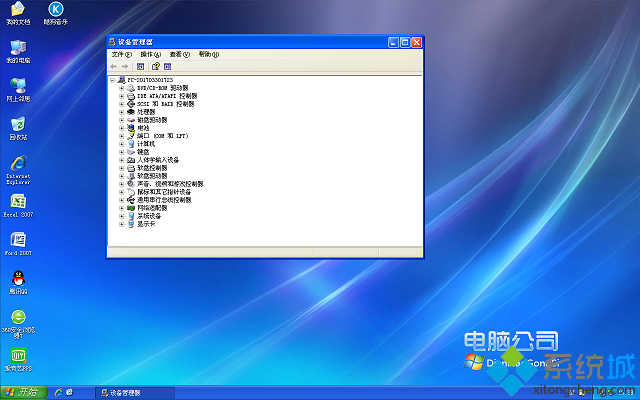Collapse the root computer node PC-20170330
Viewport: 640px width, 400px height.
tap(112, 80)
